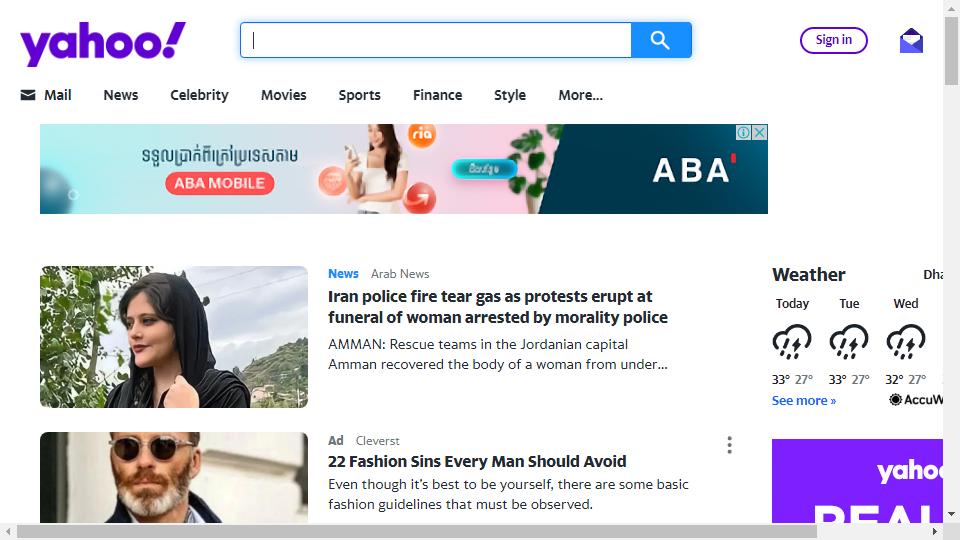Open the mail envelope icon beside Sign in

pyautogui.click(x=911, y=41)
